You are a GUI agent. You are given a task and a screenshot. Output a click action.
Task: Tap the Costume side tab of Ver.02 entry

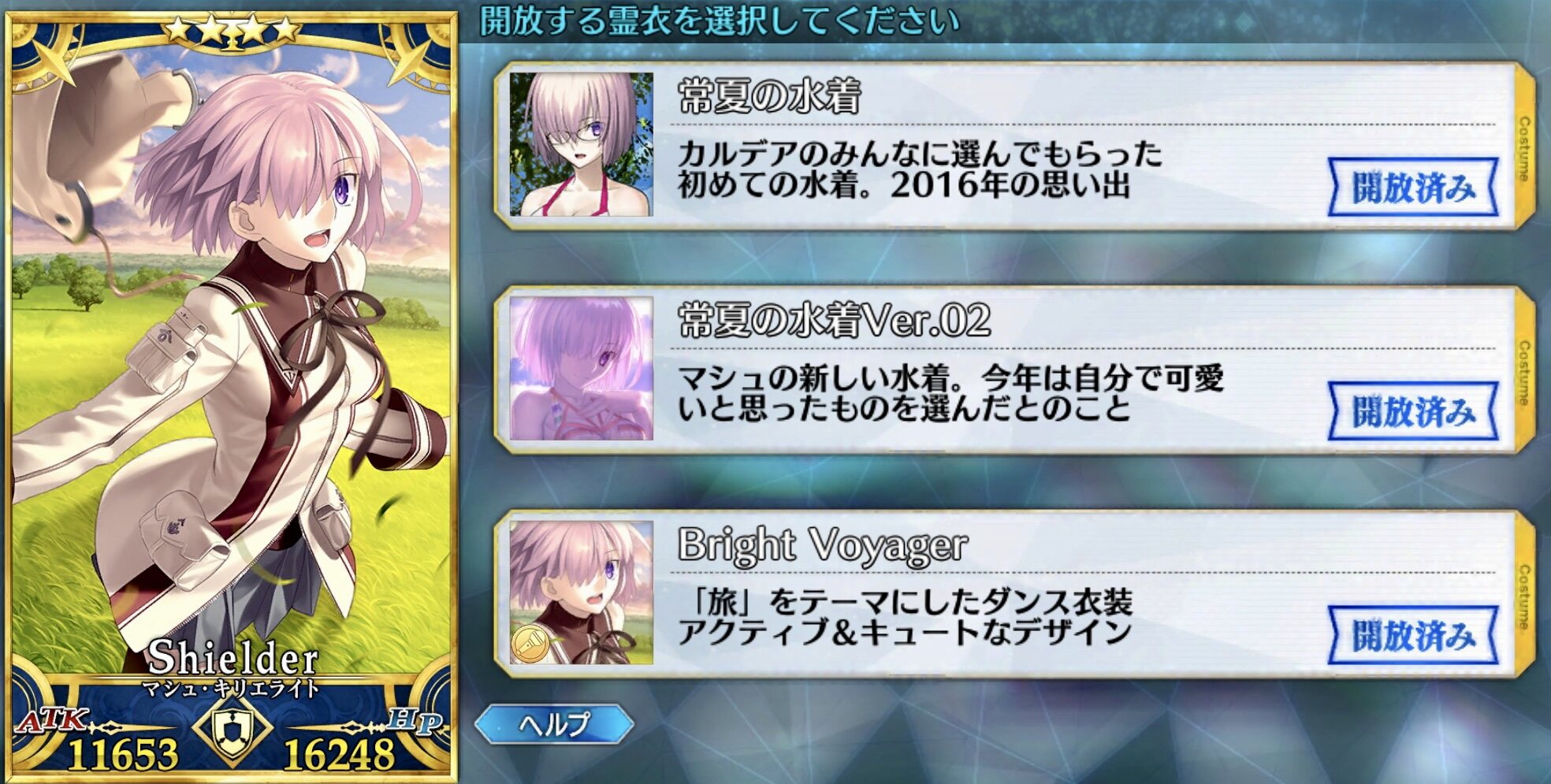(1525, 371)
